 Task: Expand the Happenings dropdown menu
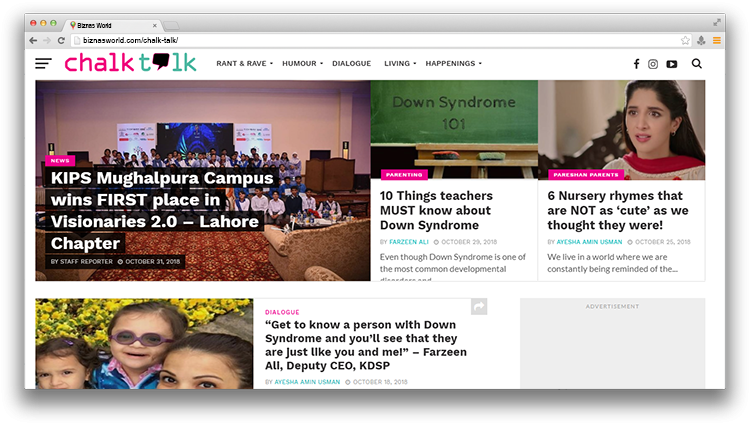[453, 63]
